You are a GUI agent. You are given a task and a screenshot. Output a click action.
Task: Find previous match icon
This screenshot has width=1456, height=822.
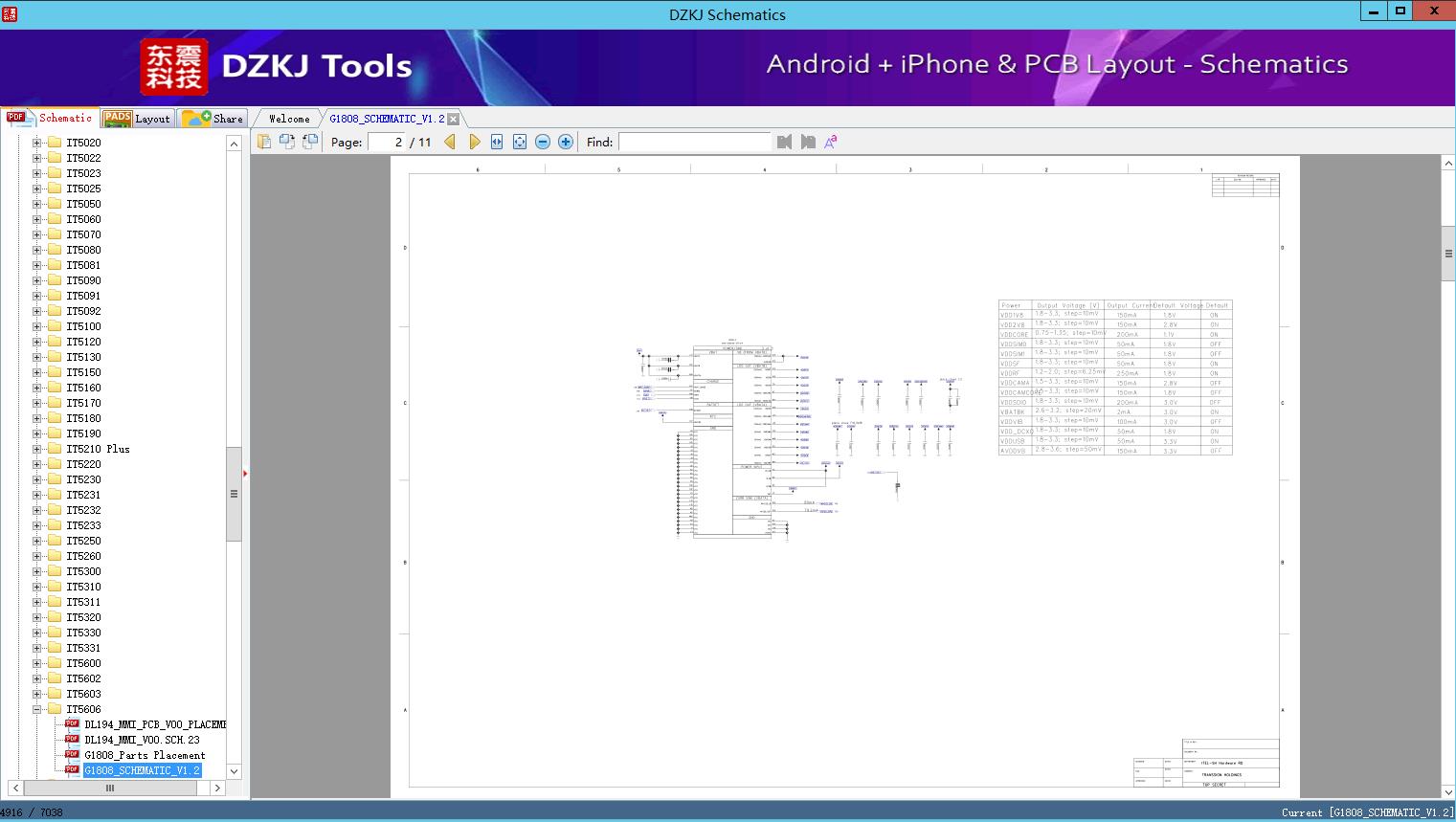click(x=785, y=142)
